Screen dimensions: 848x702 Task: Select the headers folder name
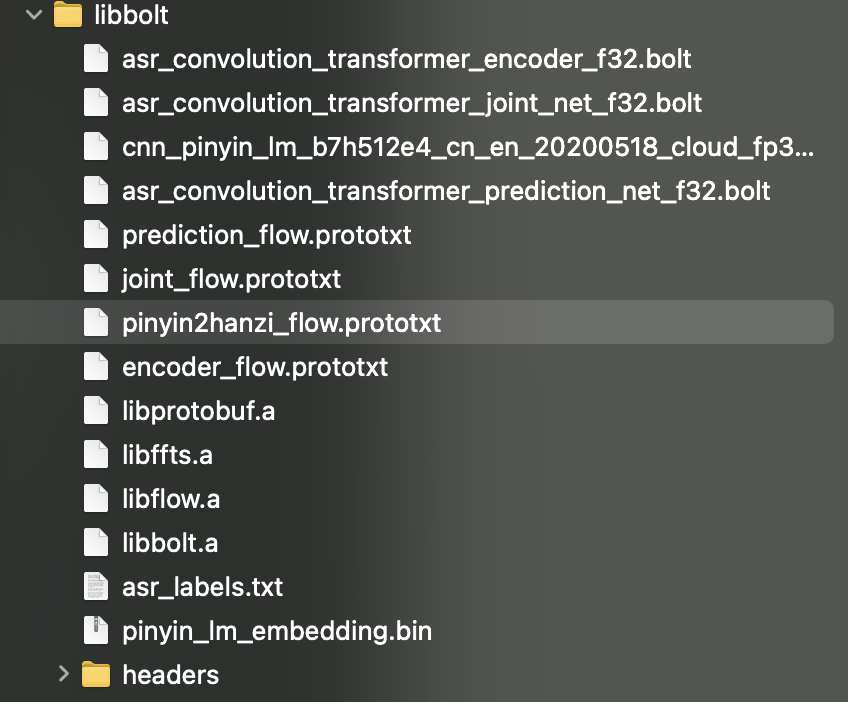coord(171,674)
